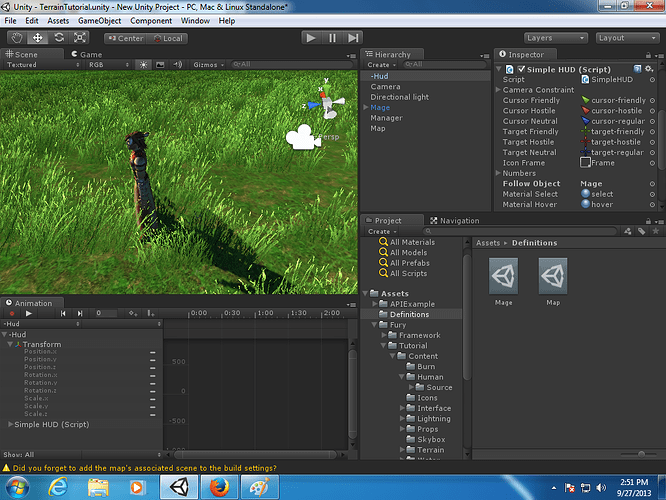The width and height of the screenshot is (666, 500).
Task: Open the Textured draw mode dropdown
Action: (x=43, y=65)
